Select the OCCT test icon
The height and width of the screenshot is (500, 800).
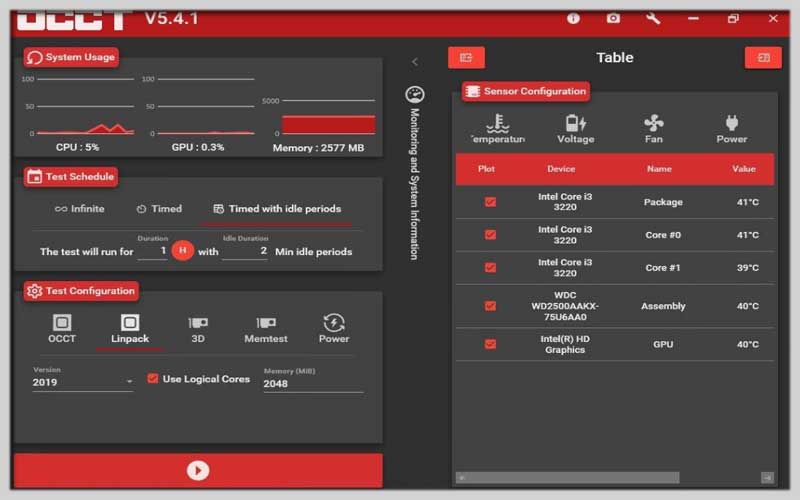pyautogui.click(x=62, y=329)
